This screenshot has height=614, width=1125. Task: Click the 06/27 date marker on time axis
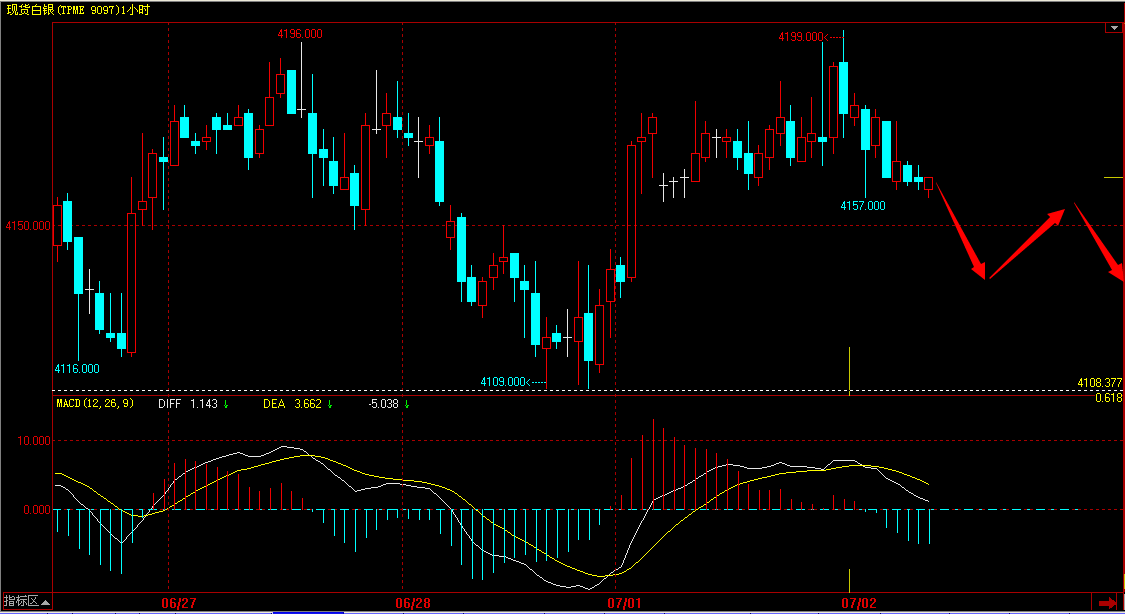coord(178,603)
